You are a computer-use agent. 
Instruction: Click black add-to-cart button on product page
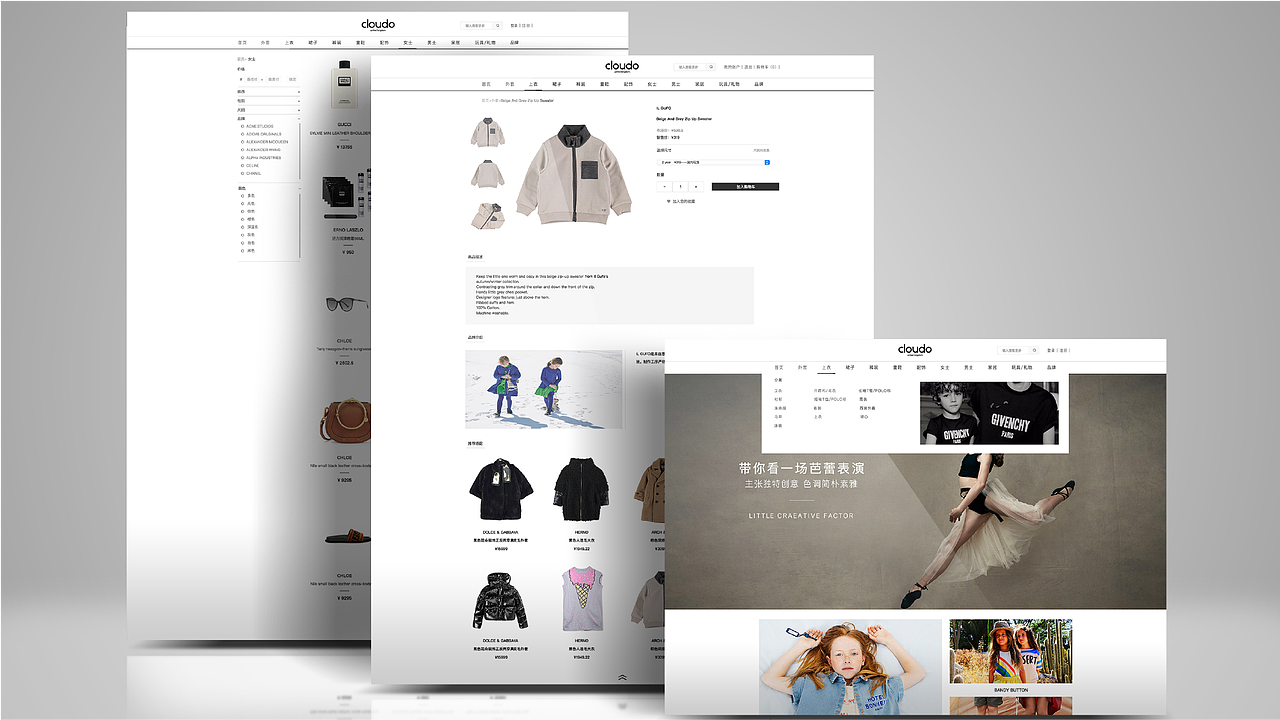click(x=745, y=186)
